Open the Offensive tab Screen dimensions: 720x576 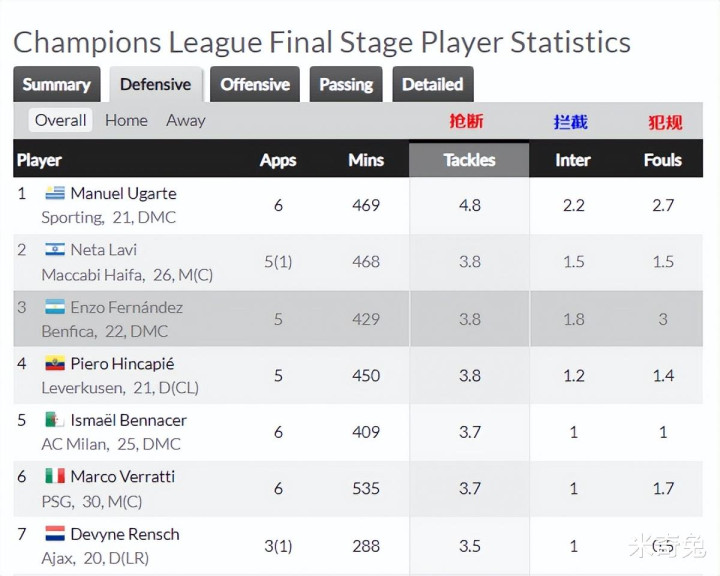point(255,84)
